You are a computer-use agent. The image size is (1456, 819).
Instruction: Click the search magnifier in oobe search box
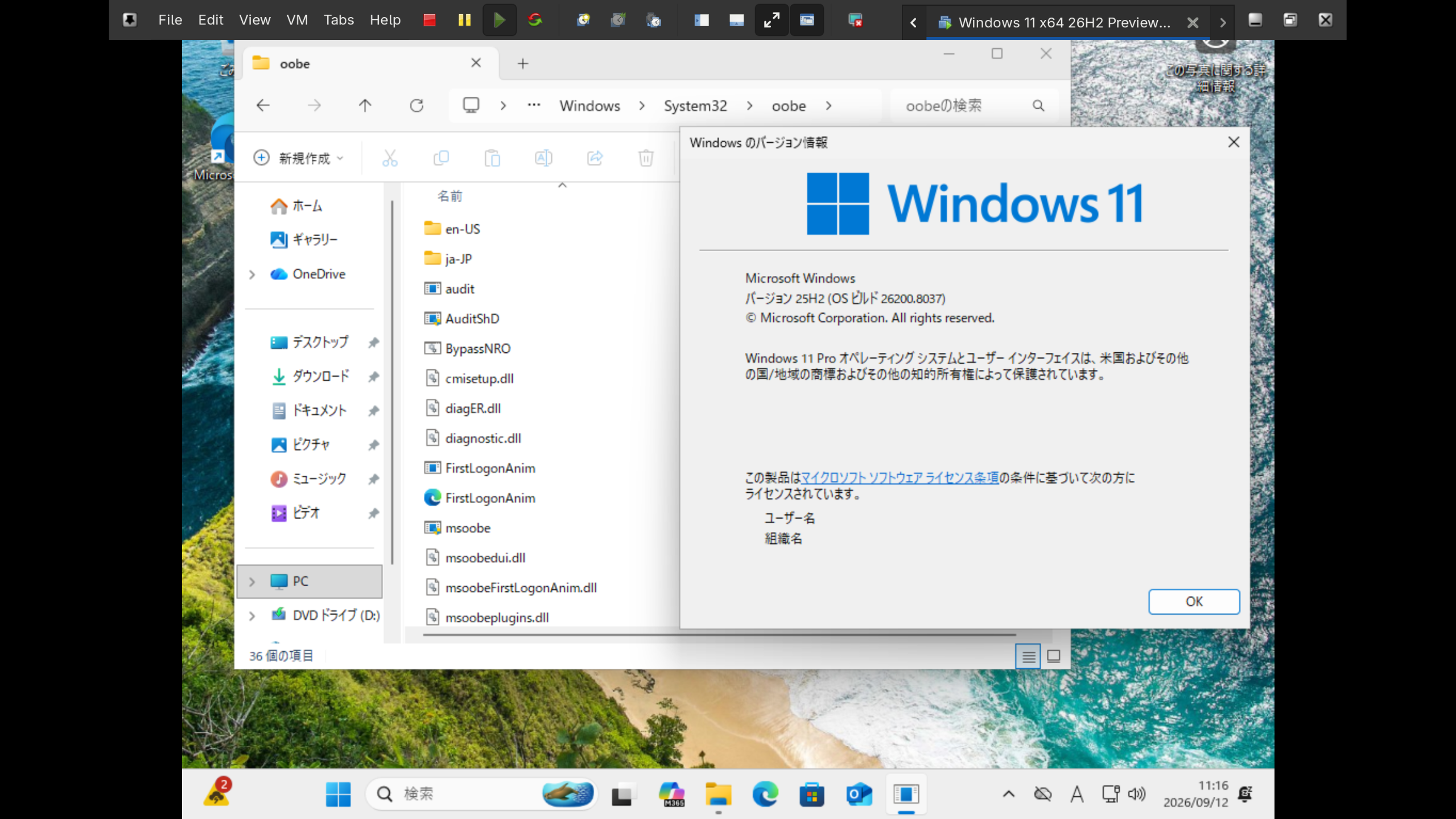point(1038,105)
